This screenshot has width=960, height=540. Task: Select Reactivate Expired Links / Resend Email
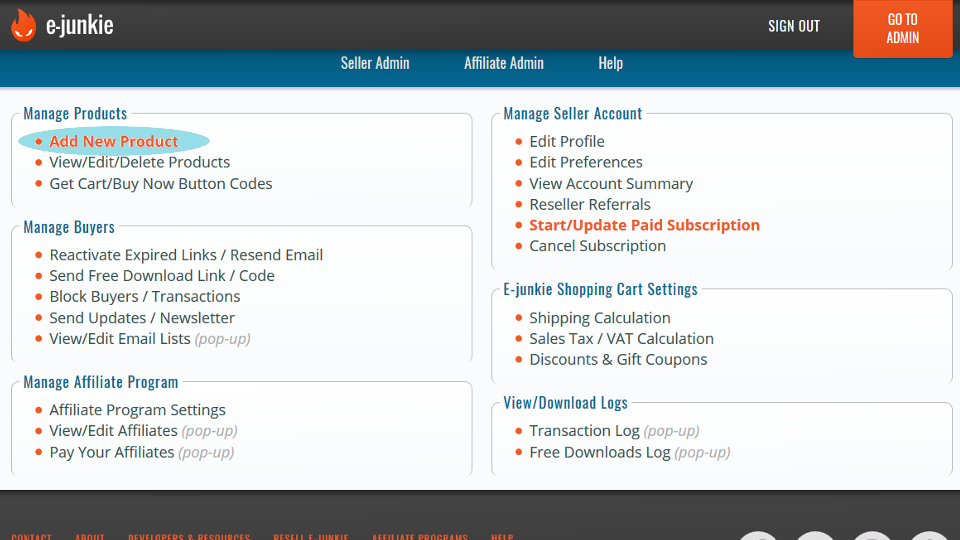(x=186, y=255)
